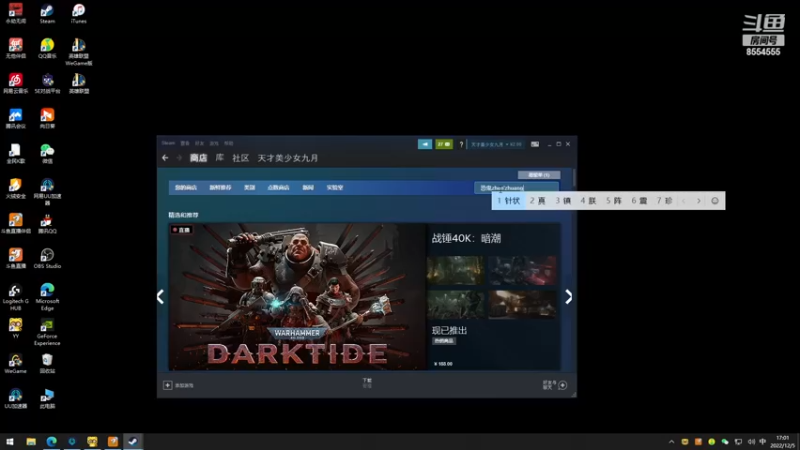Open the Steam menu in title bar
This screenshot has height=450, width=800.
[x=168, y=143]
